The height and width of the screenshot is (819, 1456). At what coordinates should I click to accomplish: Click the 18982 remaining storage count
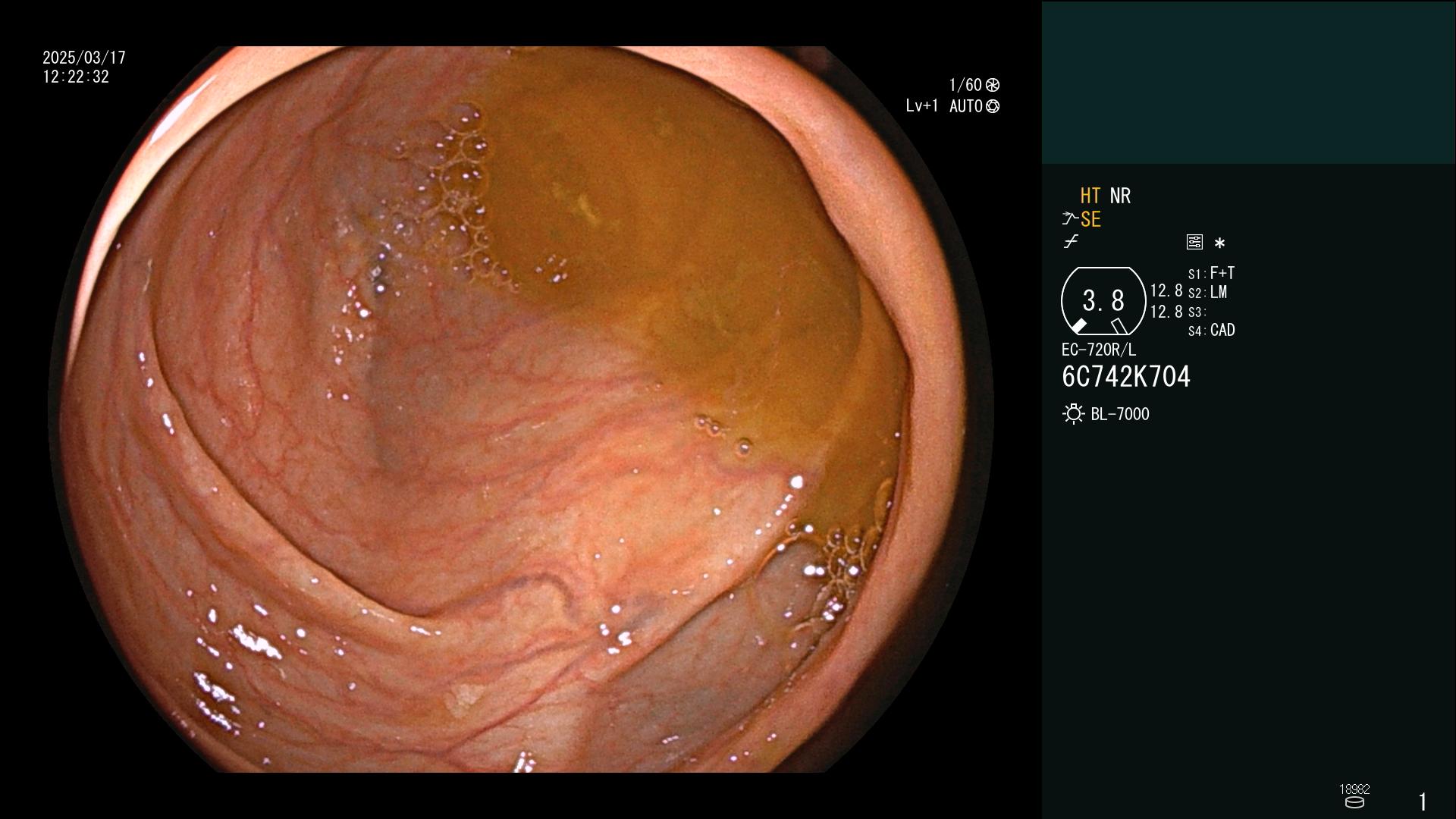(x=1354, y=789)
